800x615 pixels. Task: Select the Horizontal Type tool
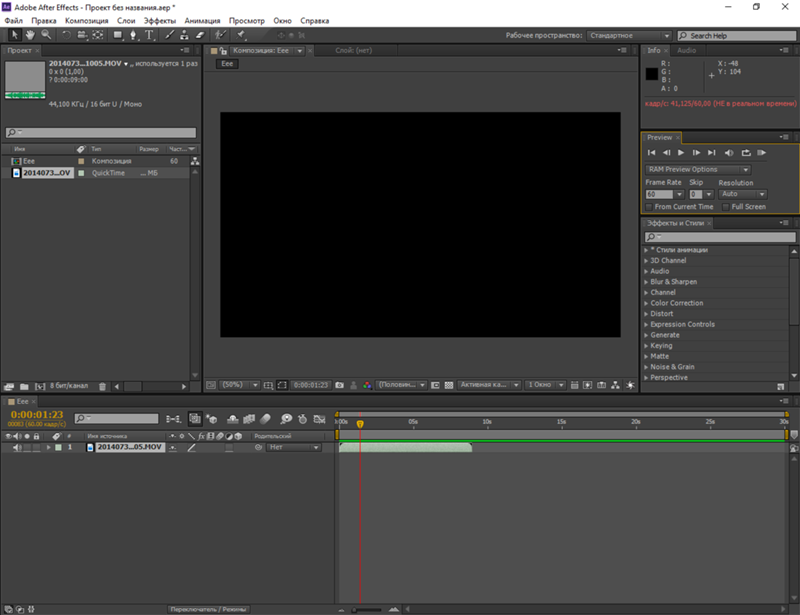148,34
